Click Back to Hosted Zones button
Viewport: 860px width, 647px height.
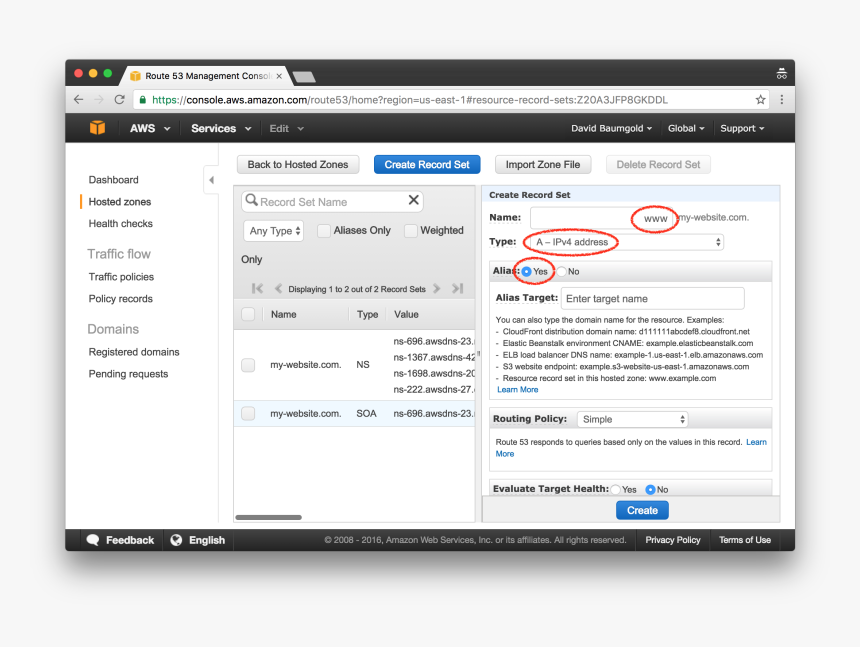tap(298, 164)
